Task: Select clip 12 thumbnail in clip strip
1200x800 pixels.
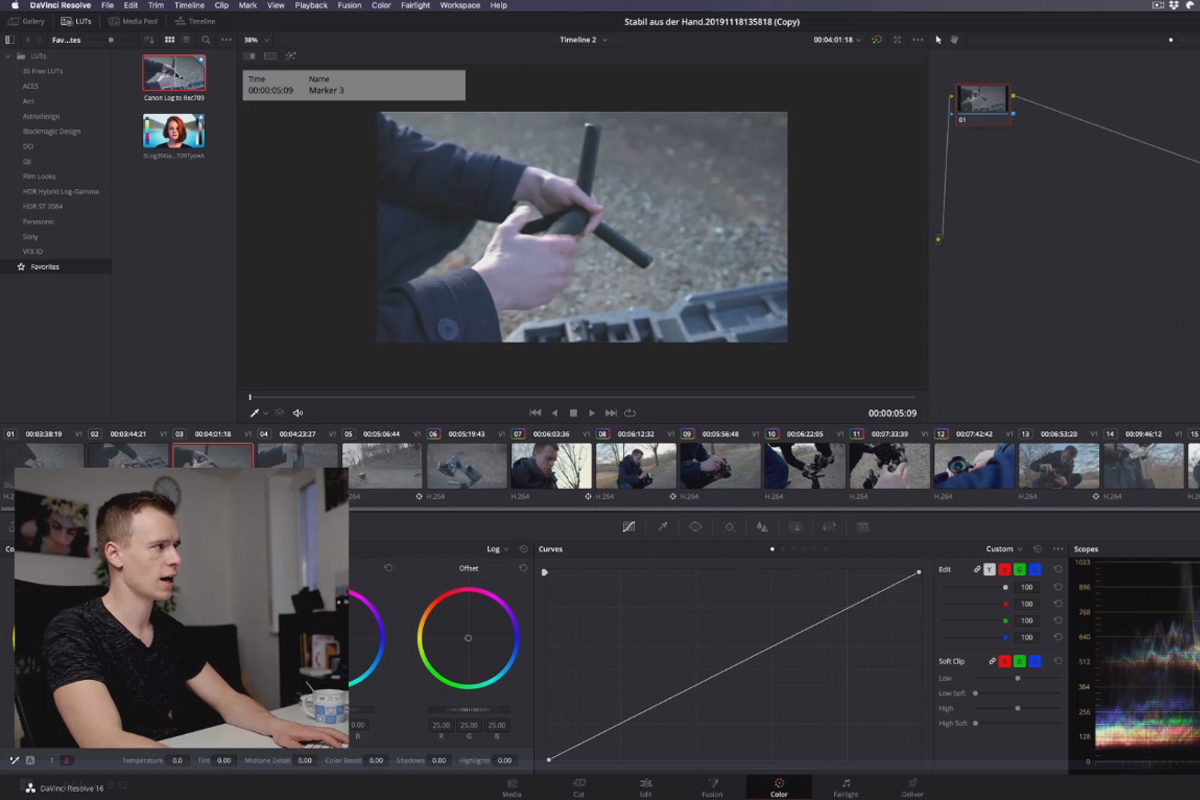Action: coord(975,466)
